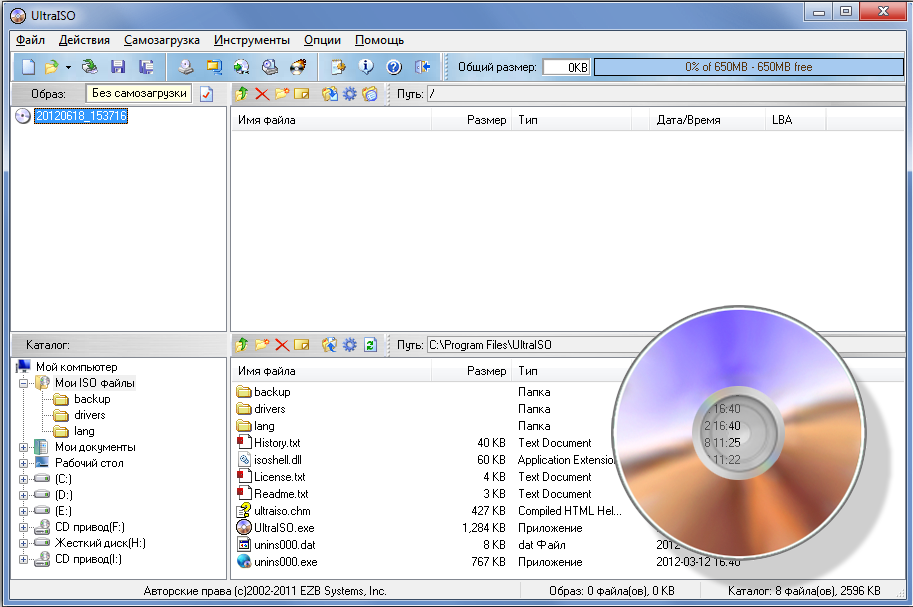Click the Open image folder icon

[x=52, y=67]
